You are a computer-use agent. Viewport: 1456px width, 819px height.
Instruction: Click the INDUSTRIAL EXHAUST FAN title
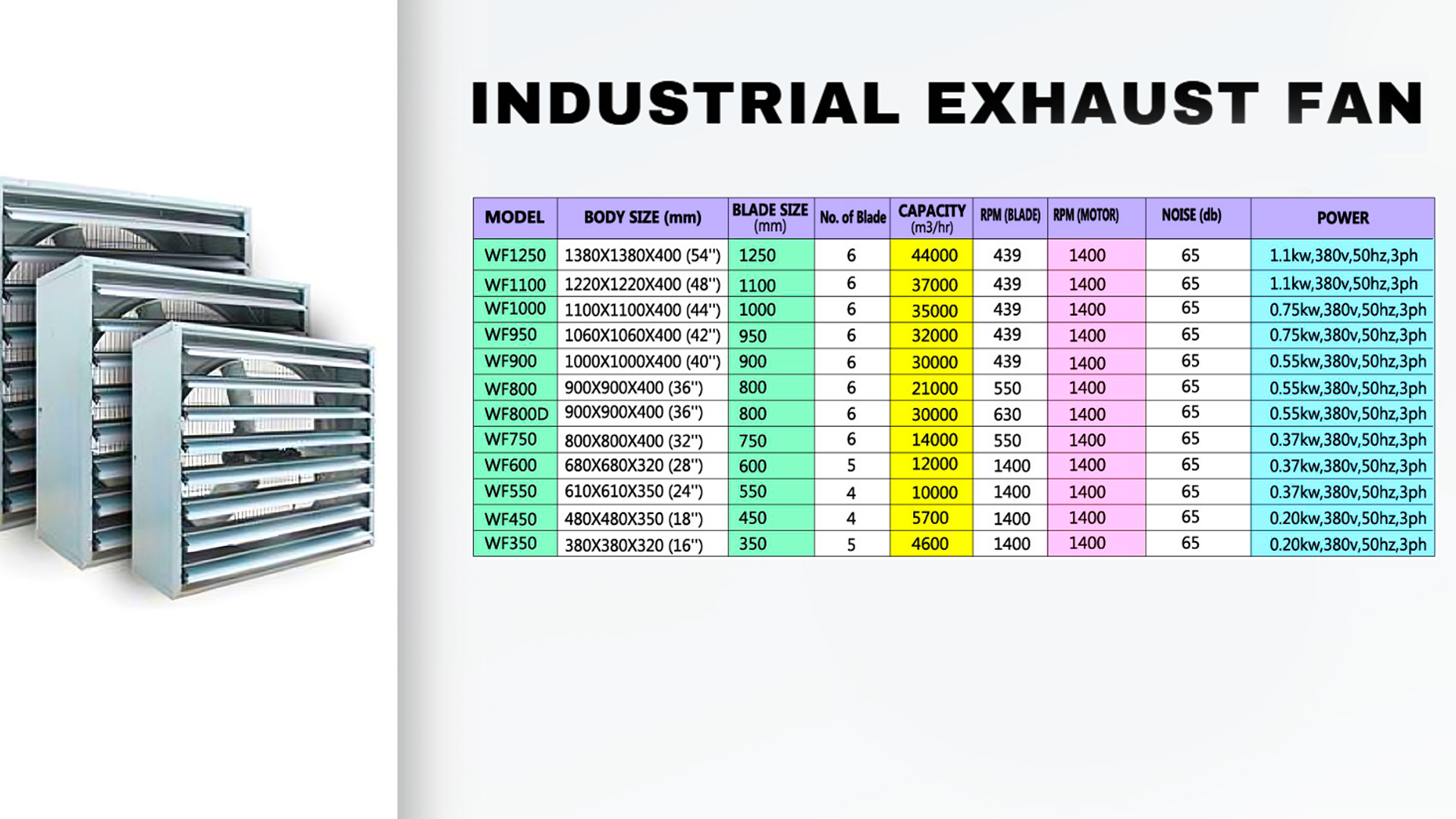tap(946, 103)
